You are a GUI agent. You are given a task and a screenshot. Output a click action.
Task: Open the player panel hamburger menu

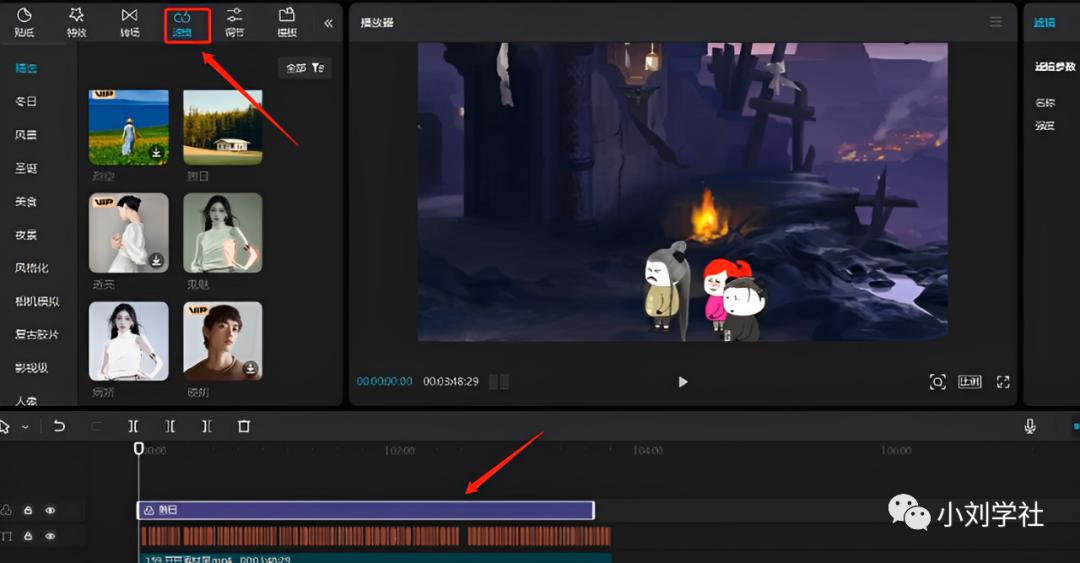(x=996, y=22)
